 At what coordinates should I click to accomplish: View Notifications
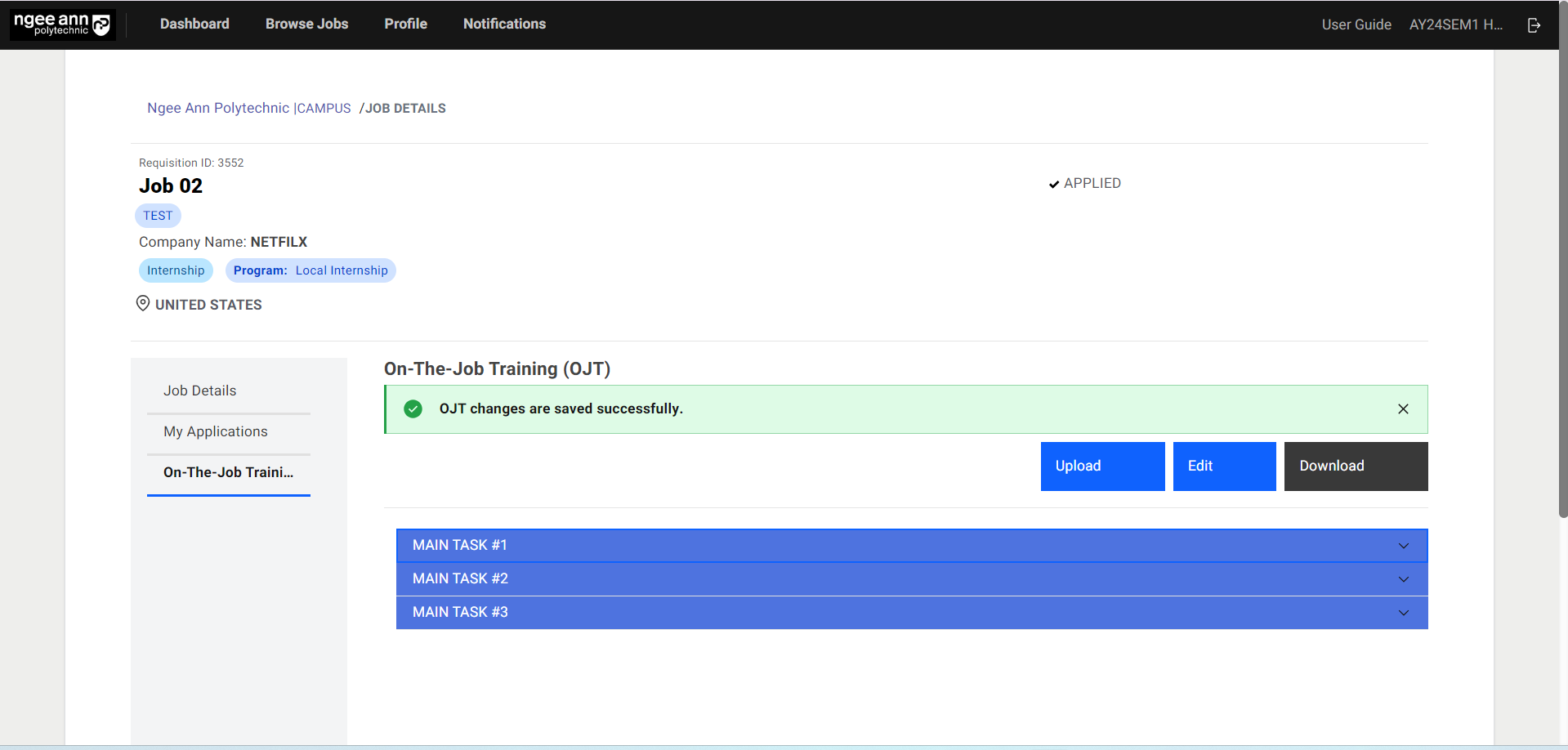(x=504, y=25)
